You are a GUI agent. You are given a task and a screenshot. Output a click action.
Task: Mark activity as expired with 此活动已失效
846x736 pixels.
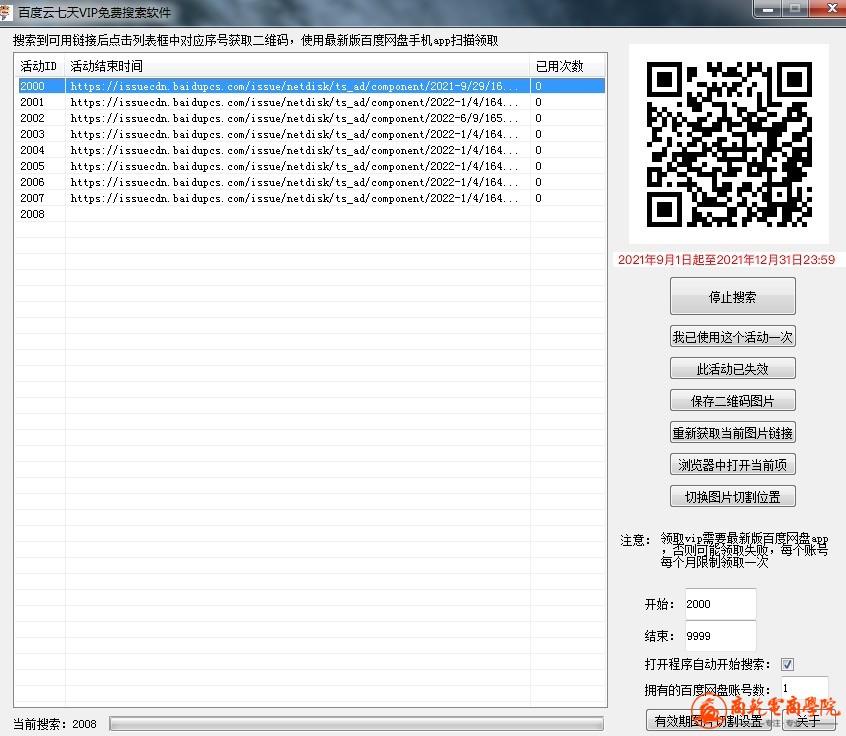(732, 369)
